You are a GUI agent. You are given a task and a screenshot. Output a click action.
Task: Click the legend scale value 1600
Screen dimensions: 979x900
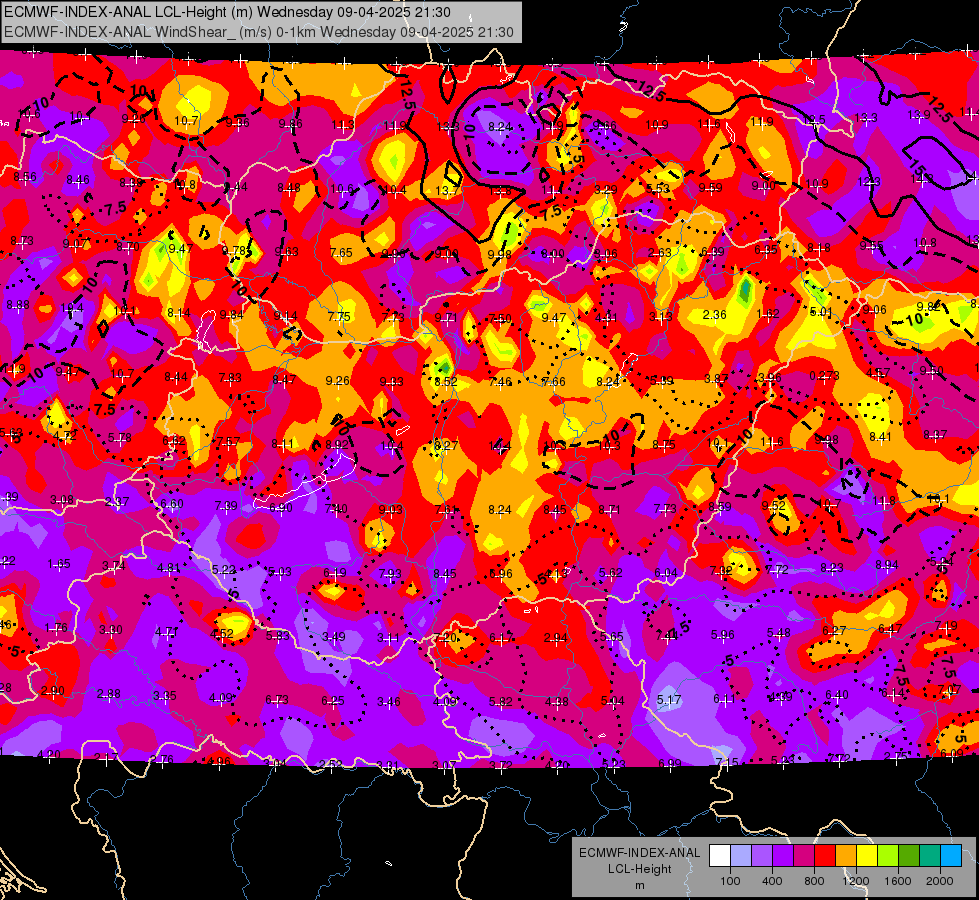tap(898, 881)
